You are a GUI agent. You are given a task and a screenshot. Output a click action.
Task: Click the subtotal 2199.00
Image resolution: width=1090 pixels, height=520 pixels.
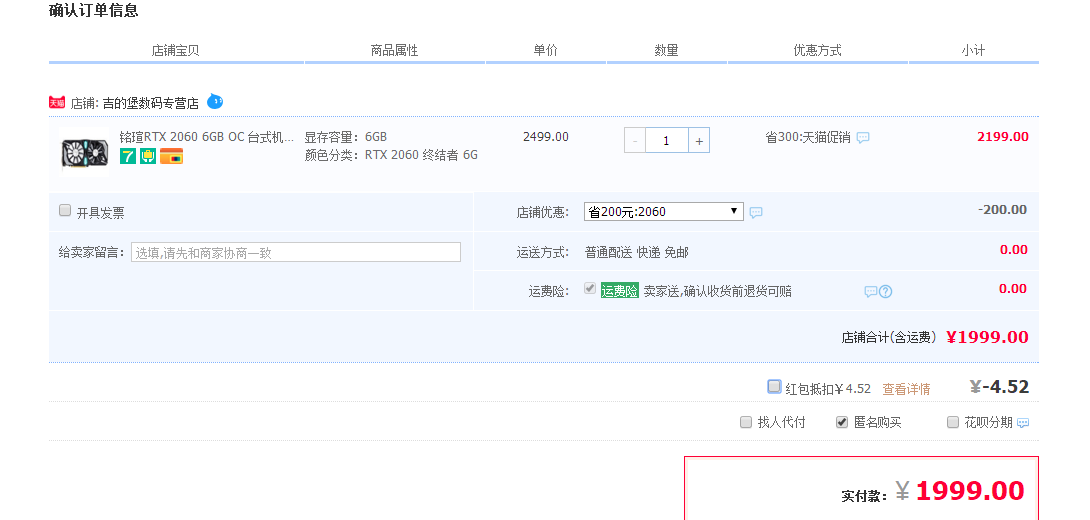(1002, 137)
